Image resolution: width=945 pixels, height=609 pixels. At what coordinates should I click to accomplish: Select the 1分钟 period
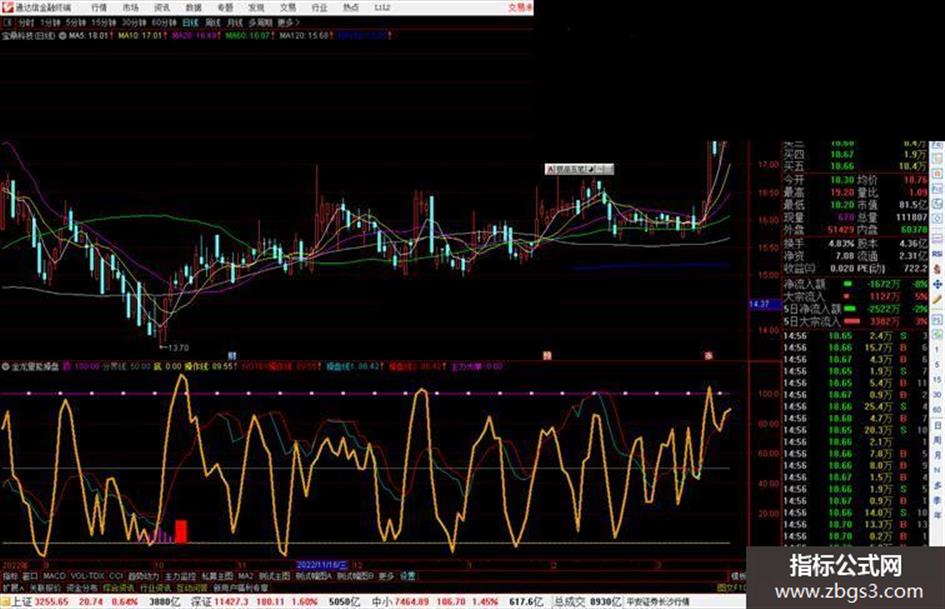click(x=50, y=22)
